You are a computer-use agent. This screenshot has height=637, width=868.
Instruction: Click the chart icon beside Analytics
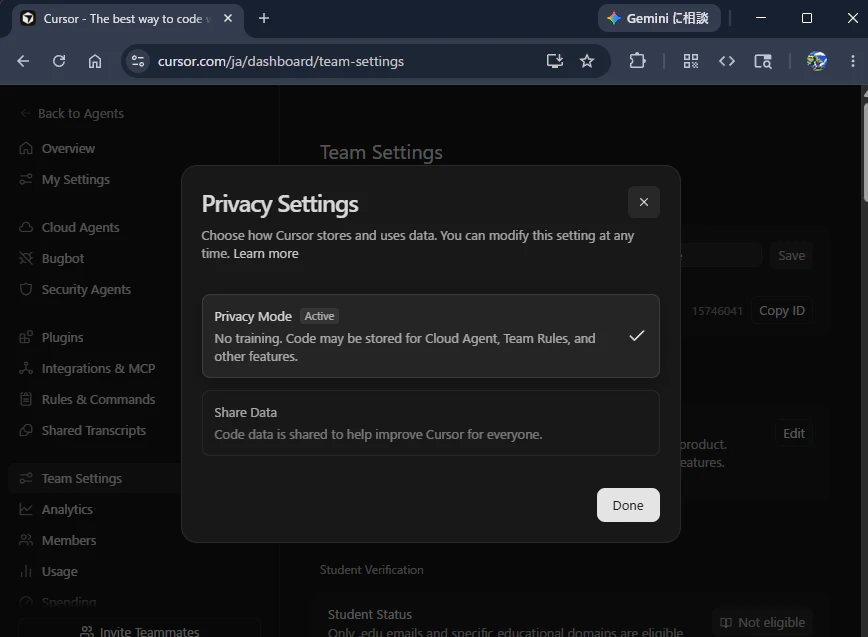tap(26, 509)
